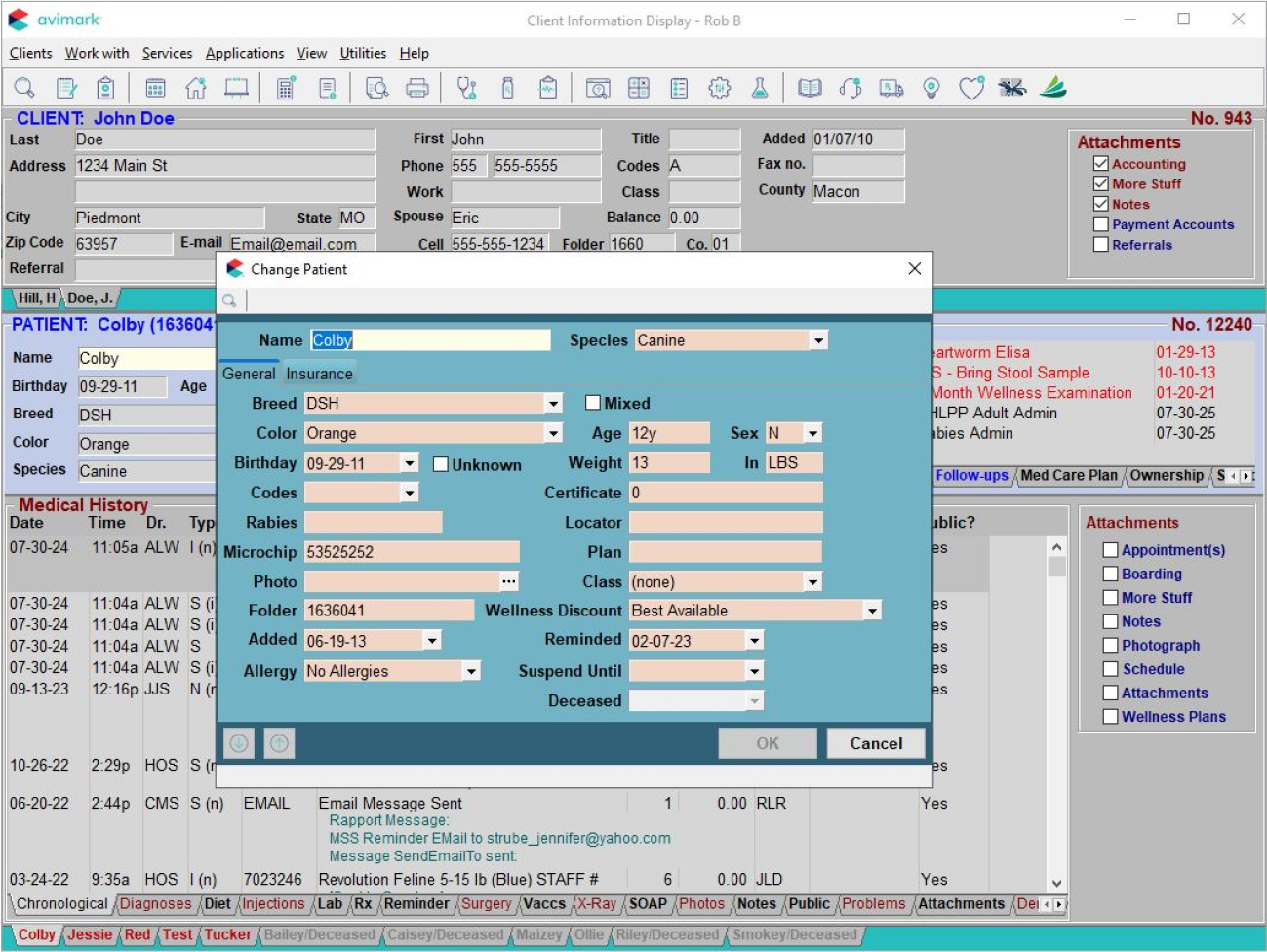Uncheck Accounting in client Attachments
Image resolution: width=1267 pixels, height=952 pixels.
pyautogui.click(x=1101, y=164)
